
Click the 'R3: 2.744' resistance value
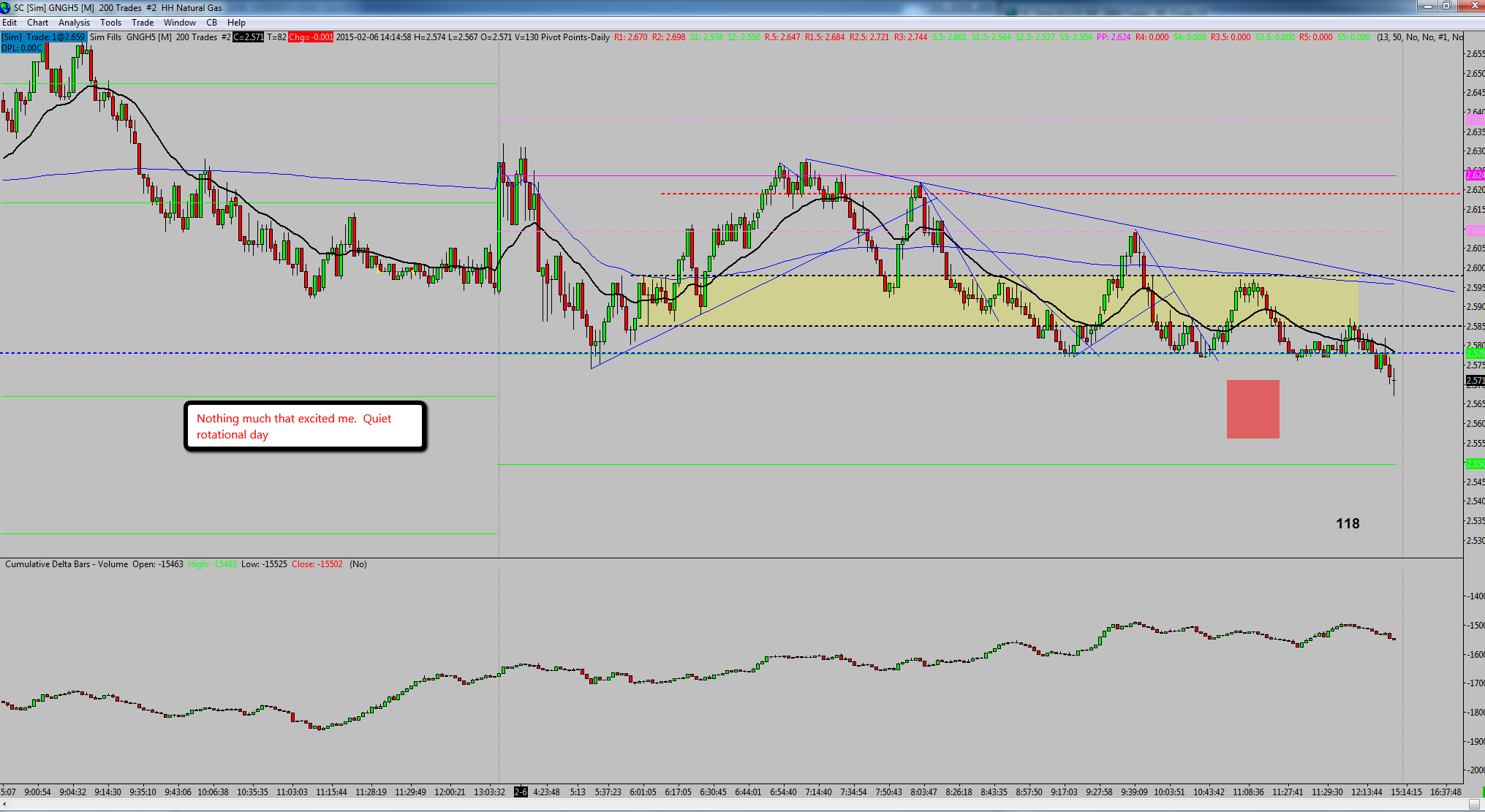coord(910,37)
